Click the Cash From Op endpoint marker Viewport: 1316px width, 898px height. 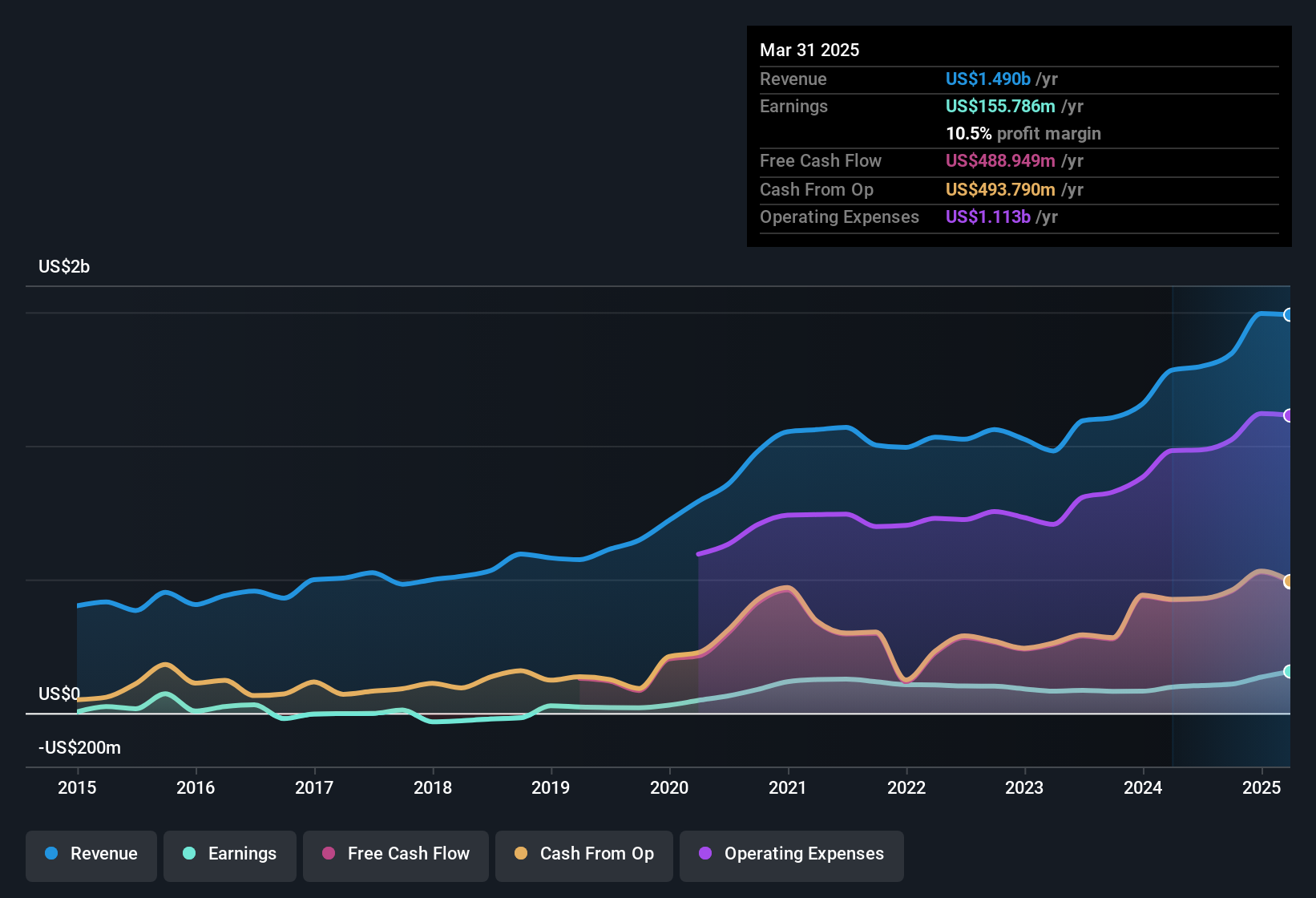click(x=1288, y=581)
